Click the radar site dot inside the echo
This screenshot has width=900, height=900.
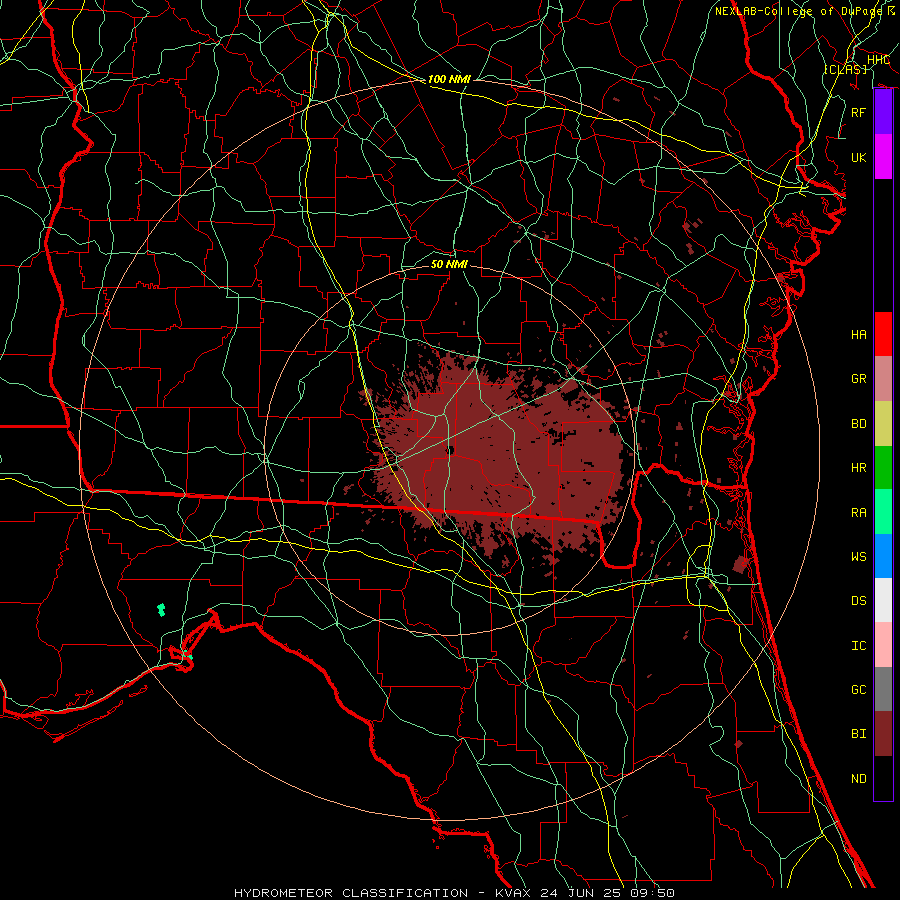point(450,450)
